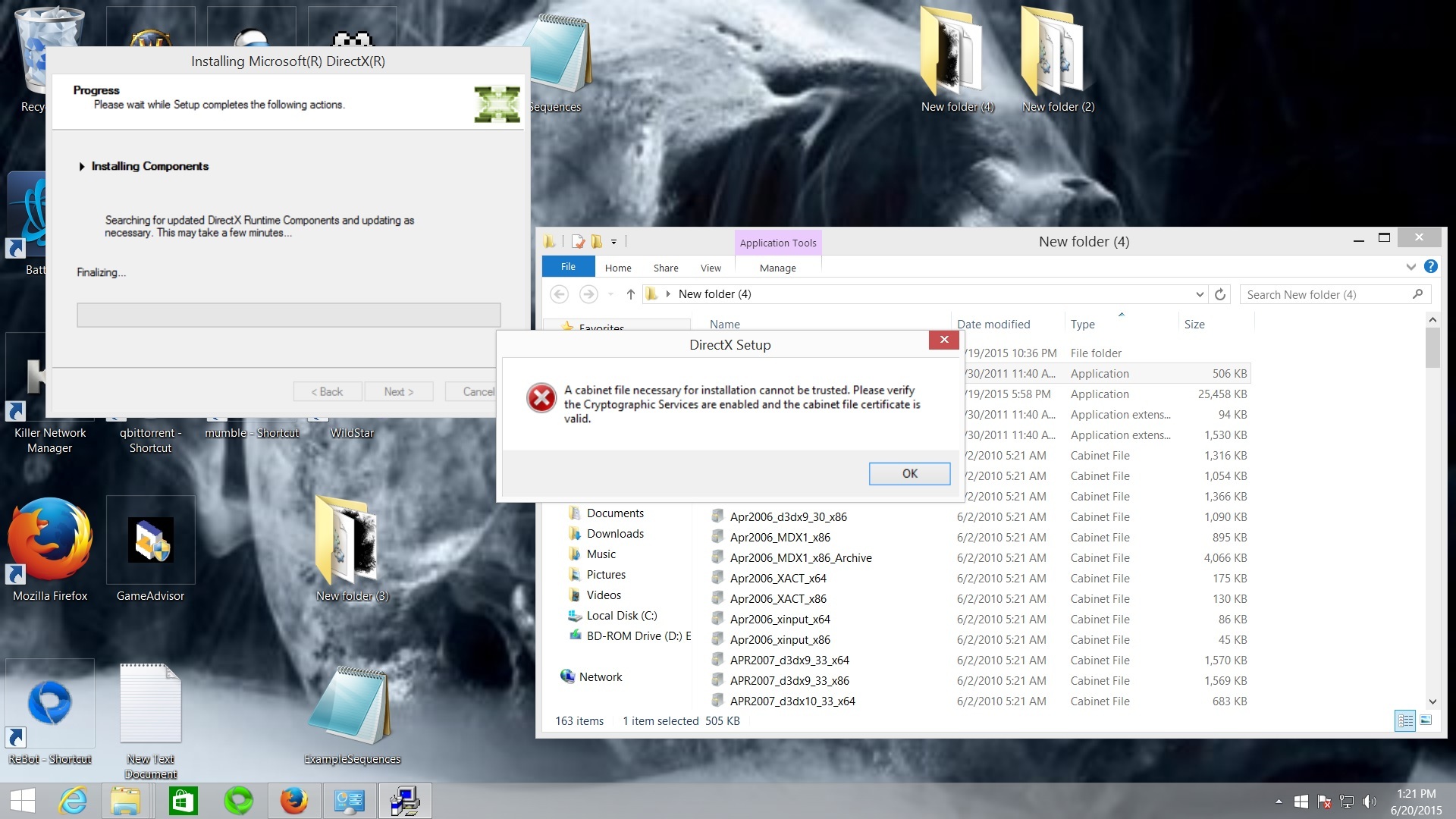Viewport: 1456px width, 819px height.
Task: Click the Back button in the DirectX installer
Action: [327, 391]
